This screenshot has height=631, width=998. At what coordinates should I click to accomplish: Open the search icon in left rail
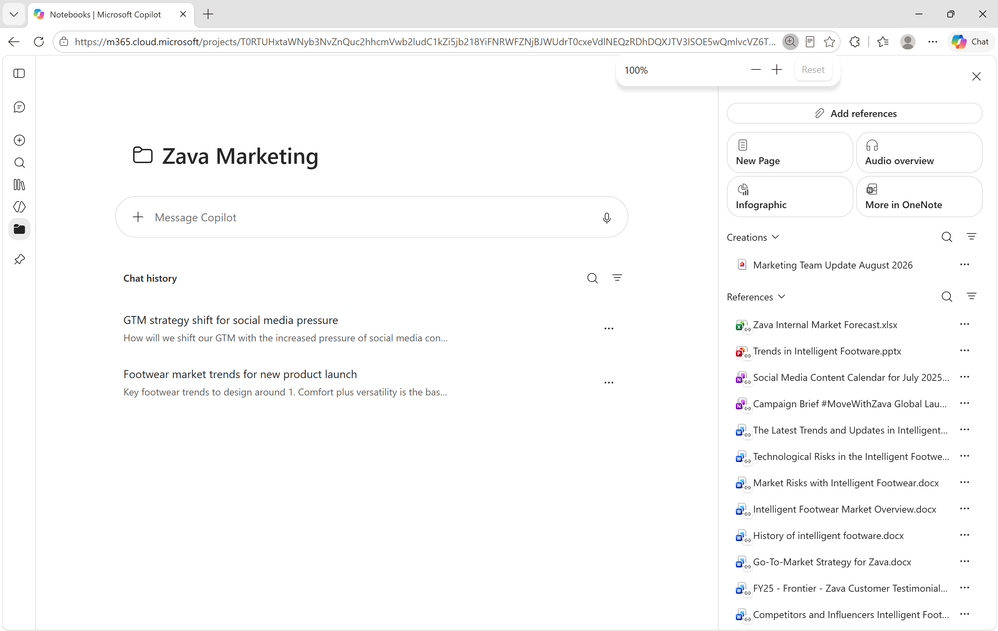tap(19, 162)
